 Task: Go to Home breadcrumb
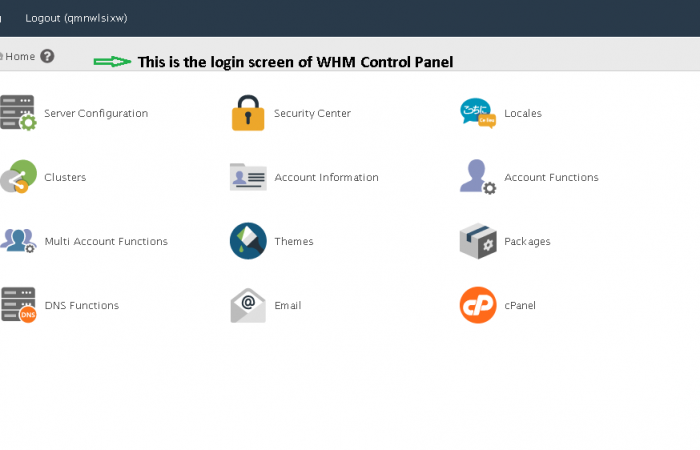[x=20, y=56]
